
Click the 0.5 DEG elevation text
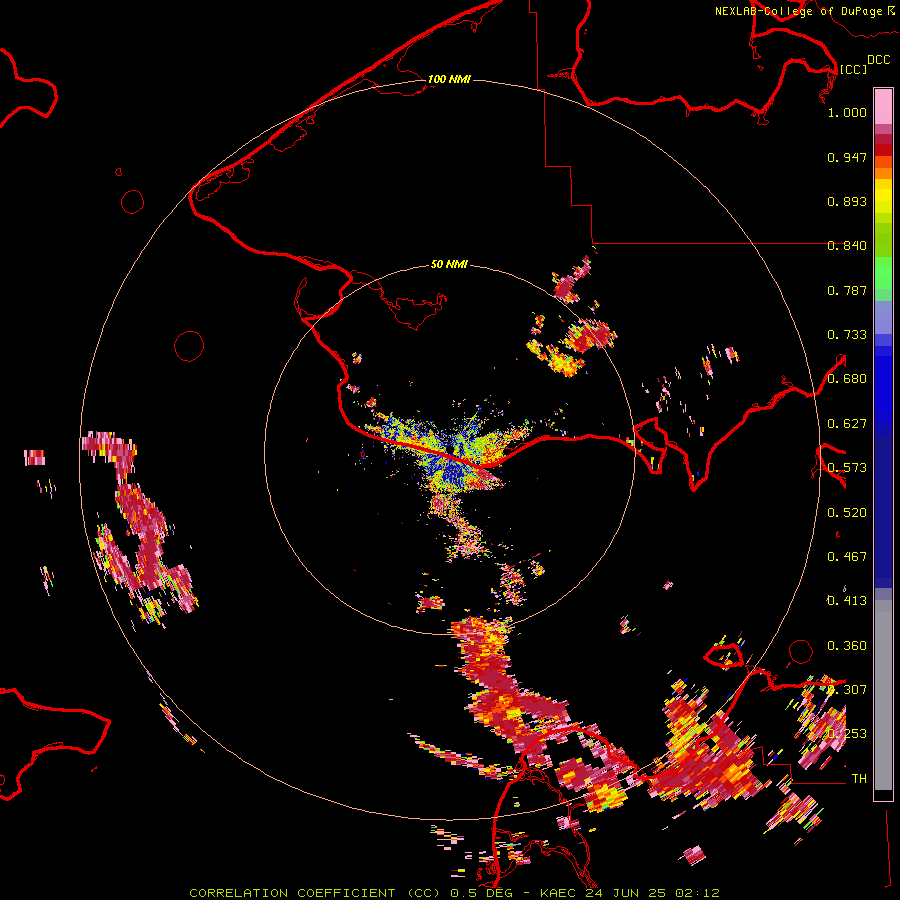pyautogui.click(x=481, y=893)
